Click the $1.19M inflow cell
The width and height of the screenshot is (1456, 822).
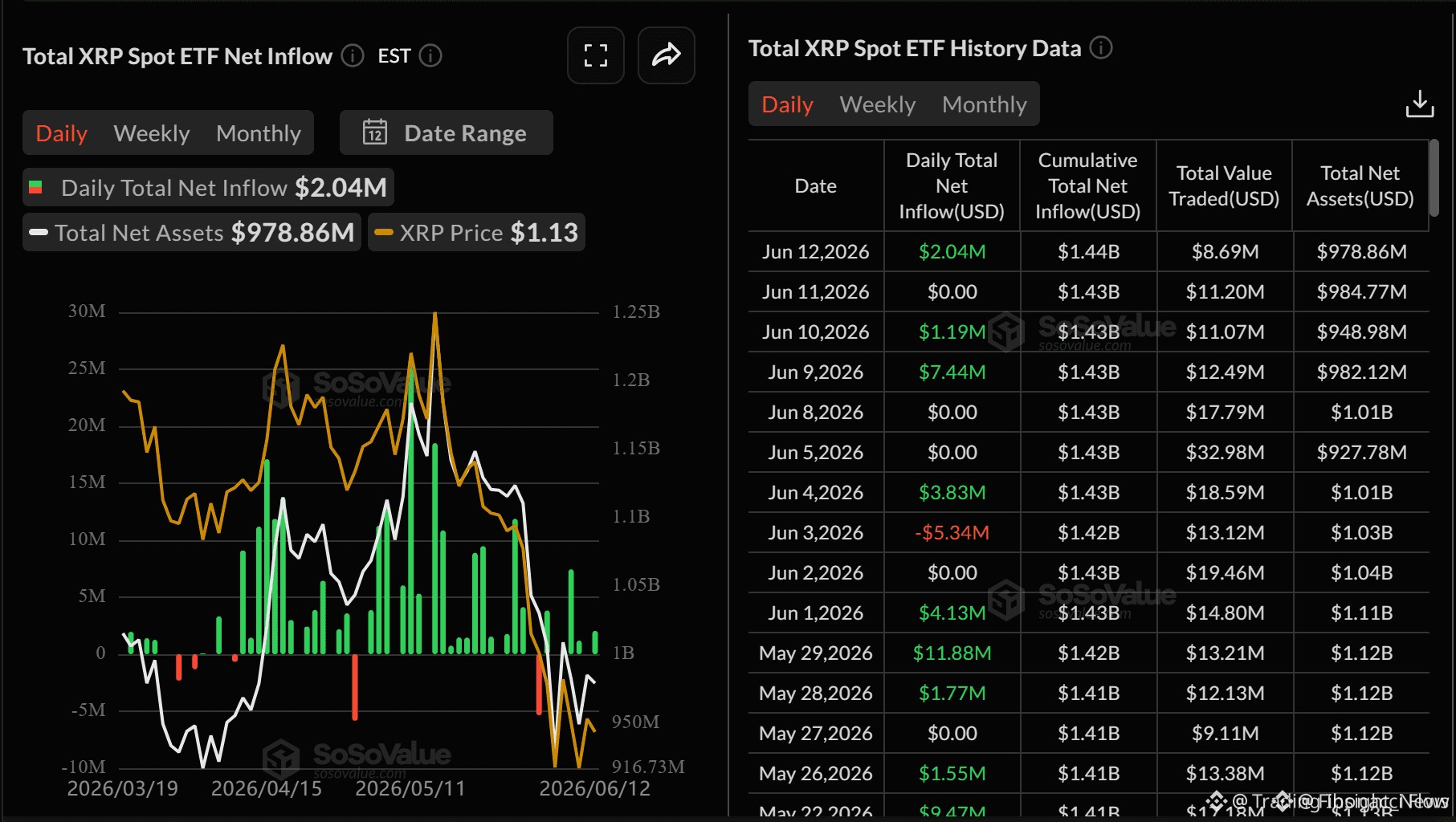click(x=952, y=332)
